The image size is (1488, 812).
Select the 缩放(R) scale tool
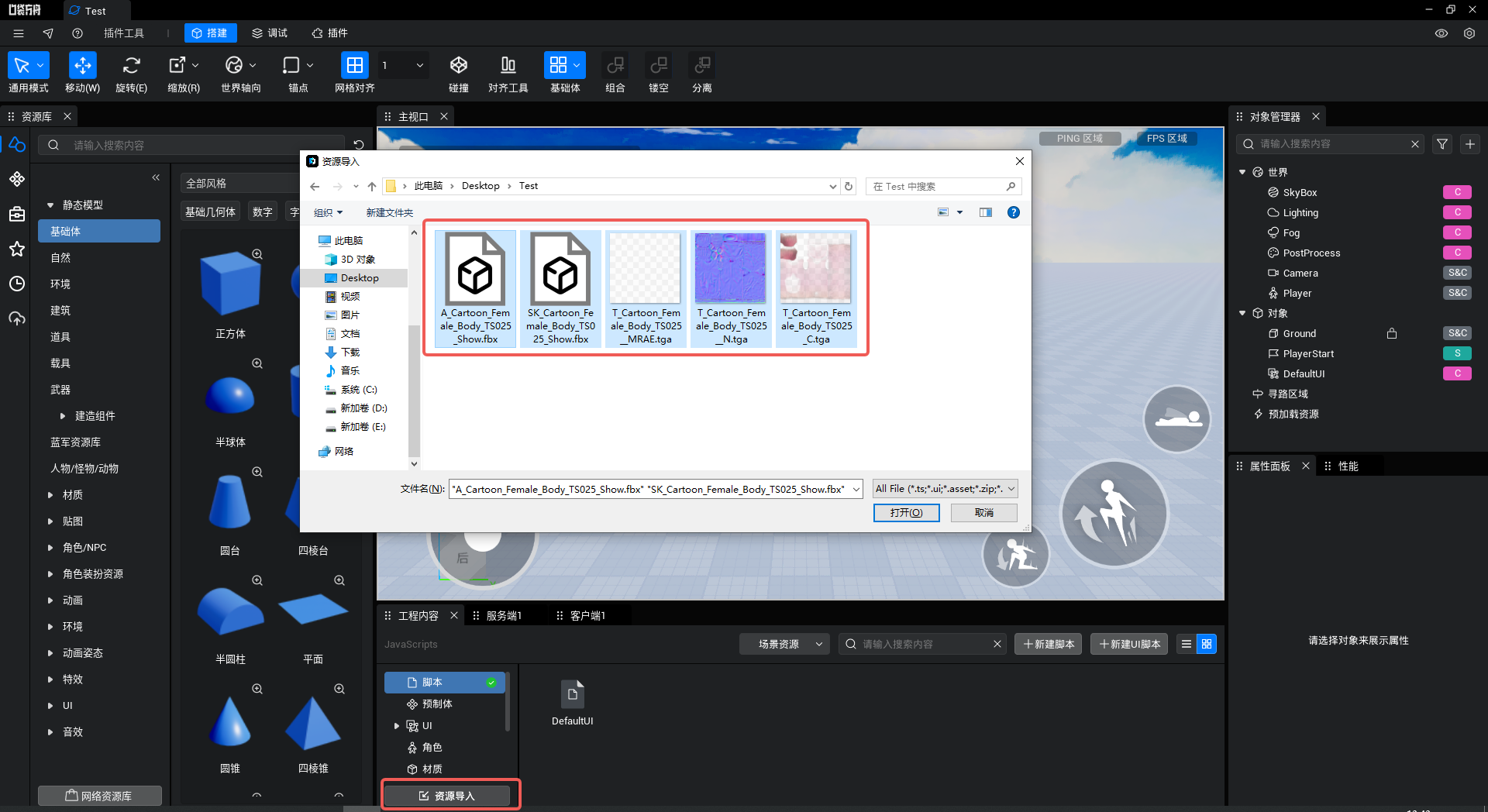177,65
